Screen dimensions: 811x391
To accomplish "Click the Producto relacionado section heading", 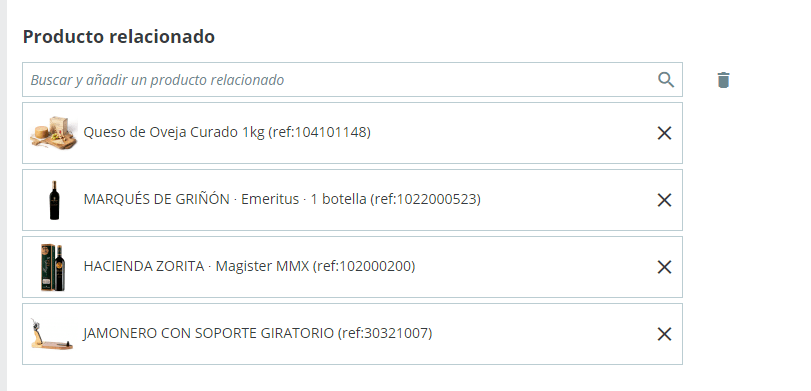I will tap(118, 37).
